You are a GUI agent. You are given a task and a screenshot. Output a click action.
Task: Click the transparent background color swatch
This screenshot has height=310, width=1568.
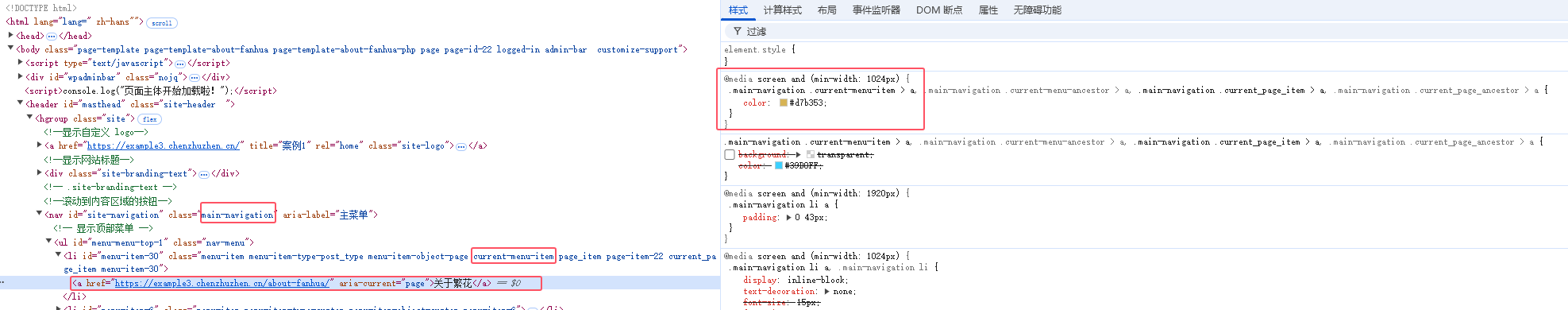pos(811,154)
